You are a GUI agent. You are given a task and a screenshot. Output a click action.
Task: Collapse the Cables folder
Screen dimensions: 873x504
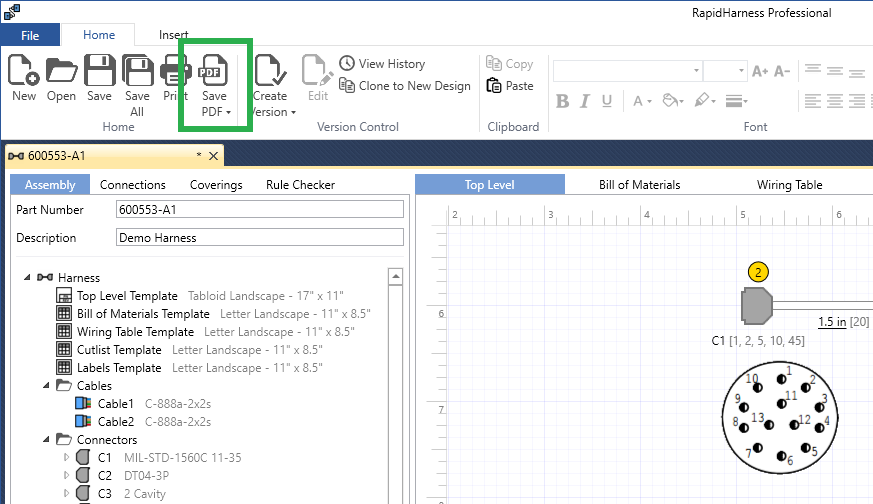tap(46, 385)
